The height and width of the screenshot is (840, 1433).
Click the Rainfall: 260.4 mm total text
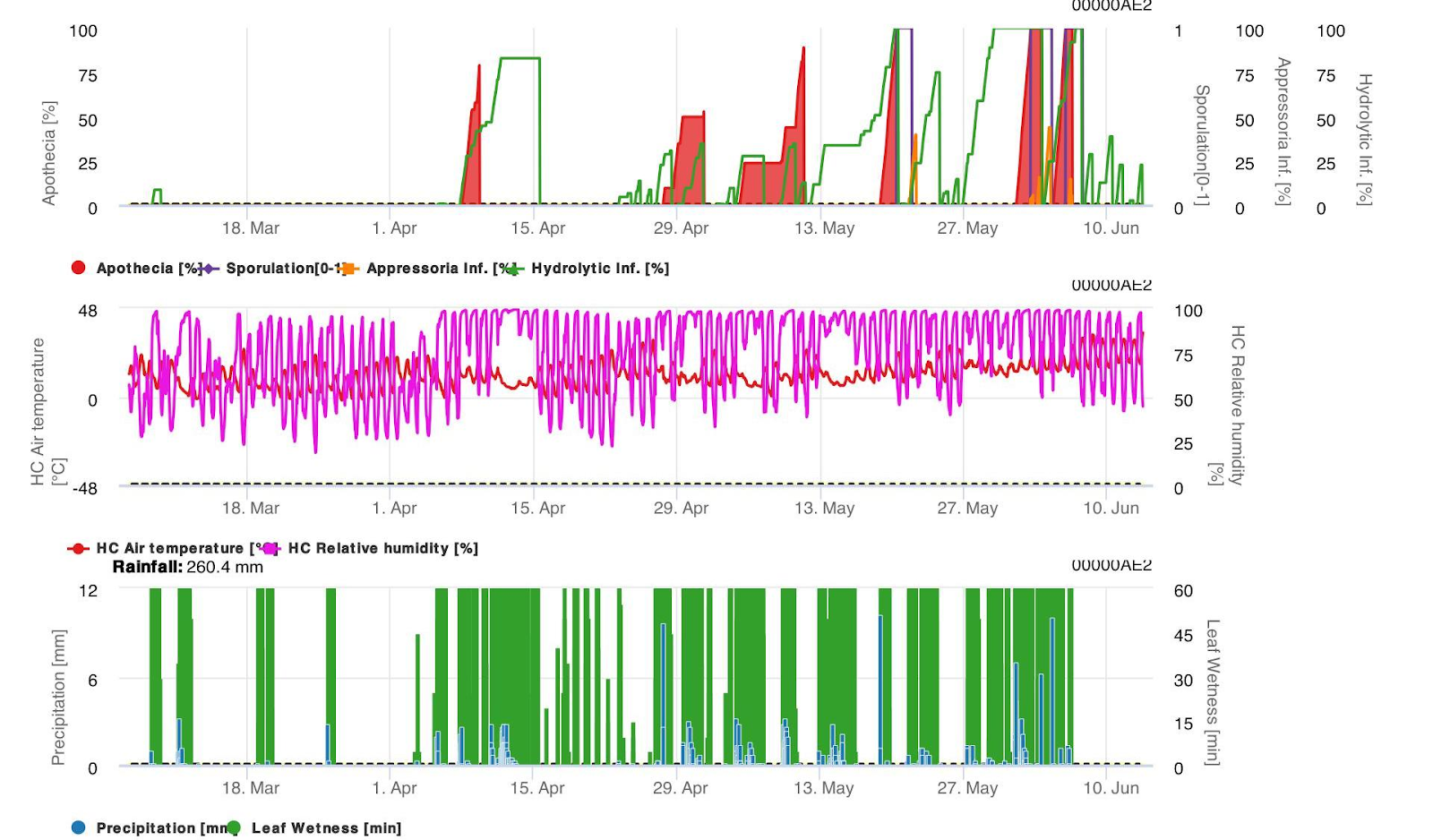click(188, 567)
